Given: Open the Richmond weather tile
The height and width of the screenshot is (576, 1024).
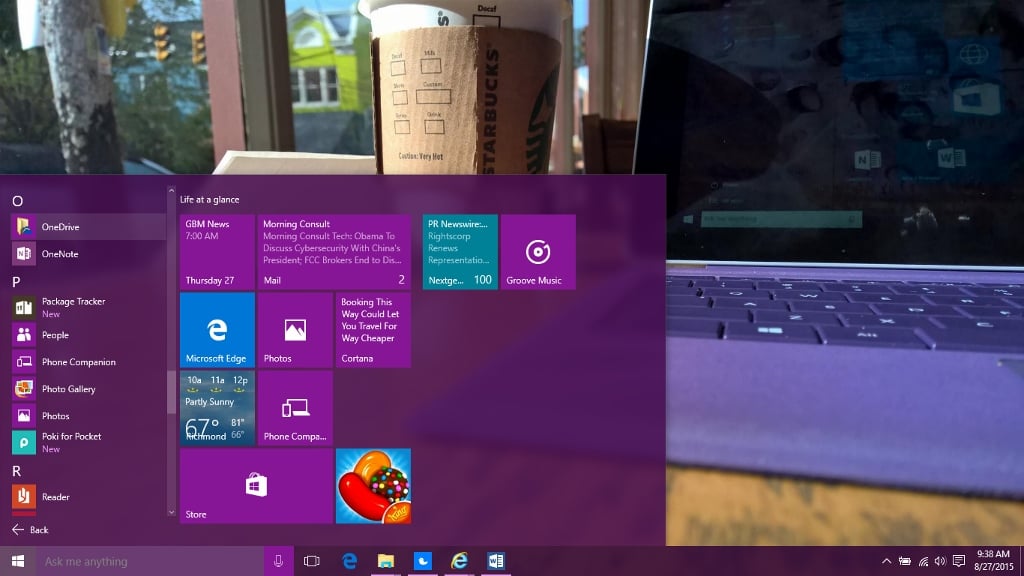Looking at the screenshot, I should tap(217, 408).
